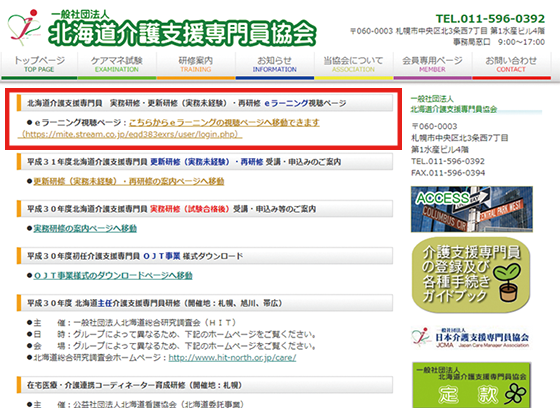Viewport: 560px width, 408px height.
Task: Click the ACCESS street sign banner
Action: pyautogui.click(x=471, y=209)
